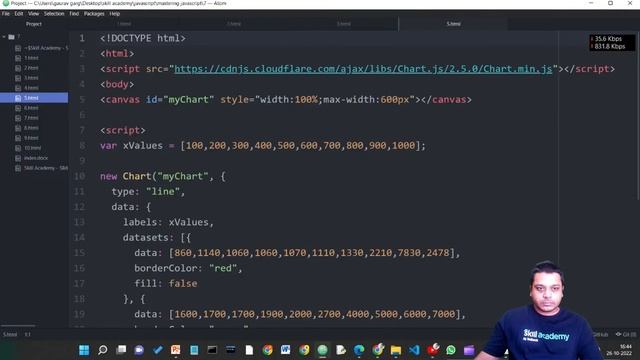This screenshot has height=360, width=640.
Task: Open the Packages menu
Action: (x=94, y=13)
